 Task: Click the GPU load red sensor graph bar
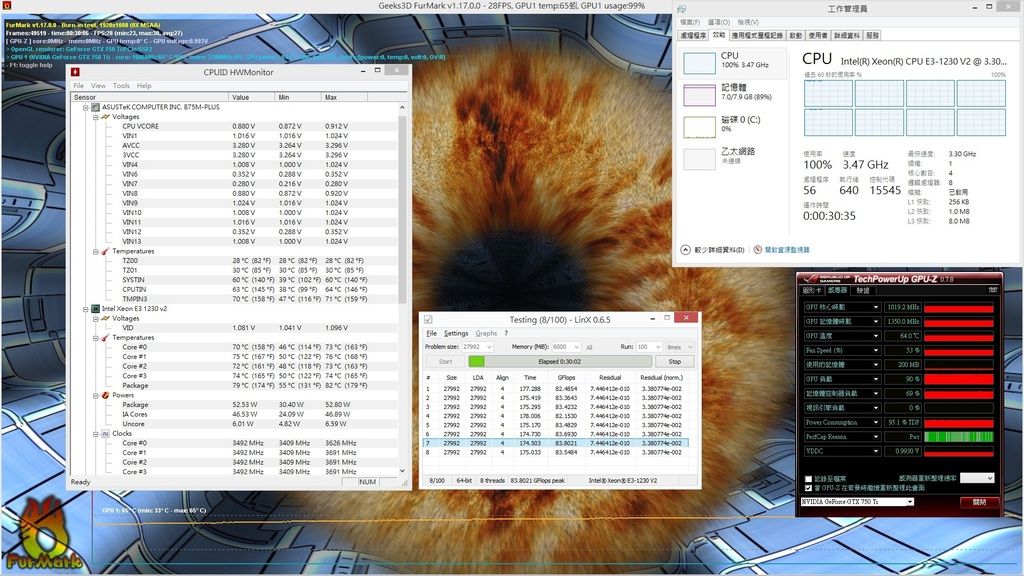pos(959,379)
